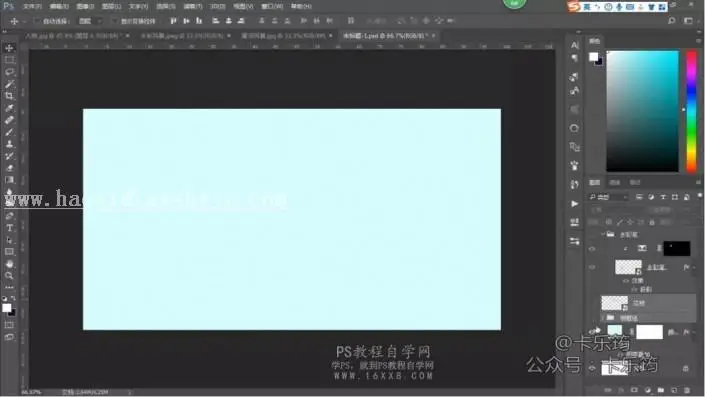This screenshot has height=397, width=705.
Task: Select the Rectangular Marquee tool
Action: point(9,60)
